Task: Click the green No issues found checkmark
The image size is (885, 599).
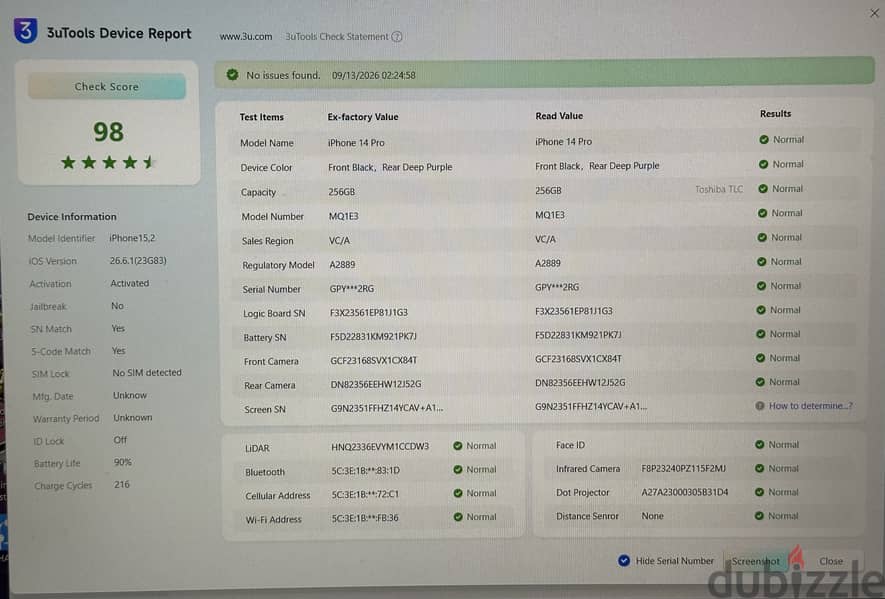Action: pos(232,75)
